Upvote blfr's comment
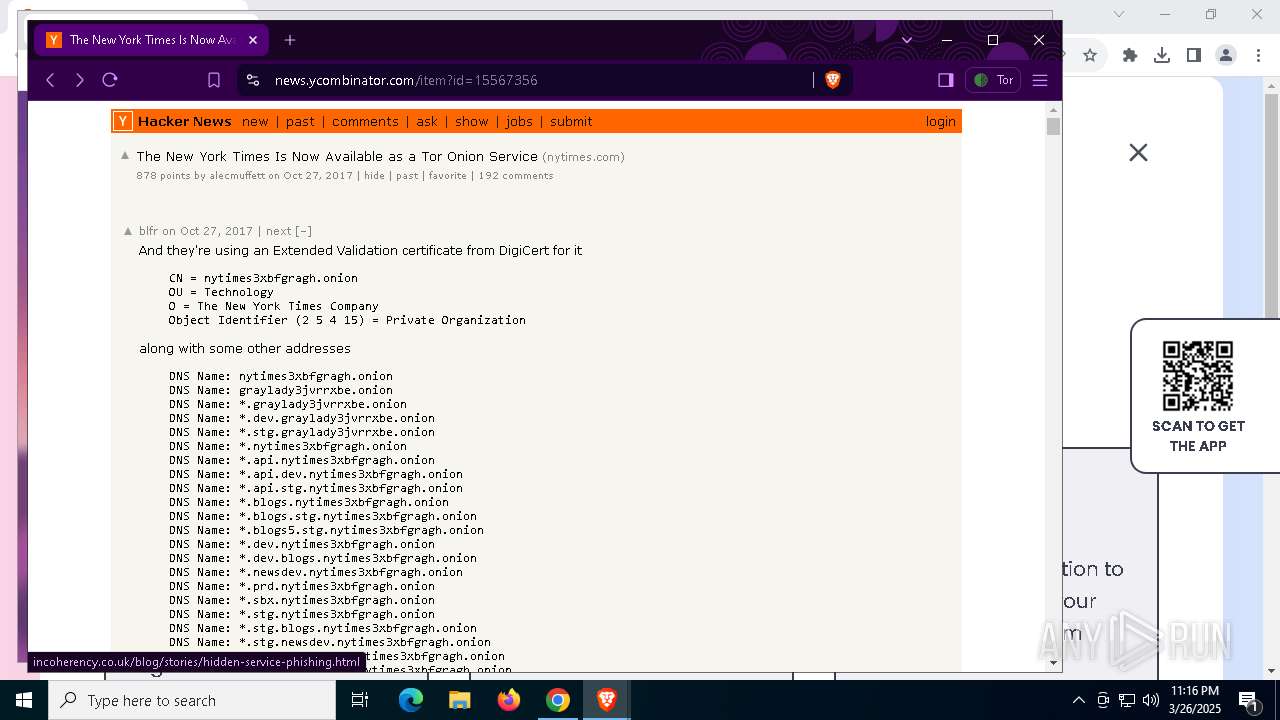This screenshot has width=1280, height=720. [128, 231]
